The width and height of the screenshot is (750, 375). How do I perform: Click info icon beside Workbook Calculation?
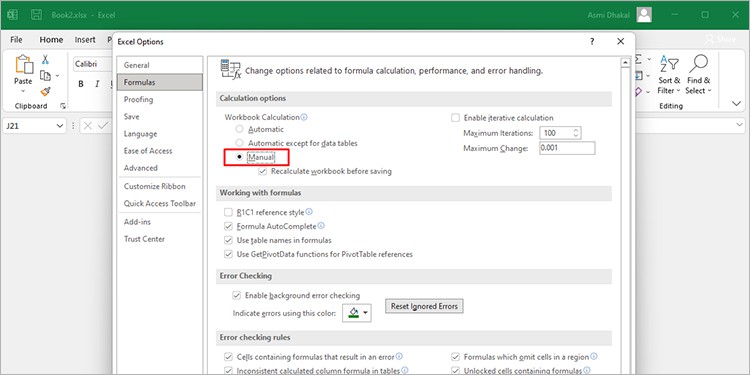(x=304, y=117)
